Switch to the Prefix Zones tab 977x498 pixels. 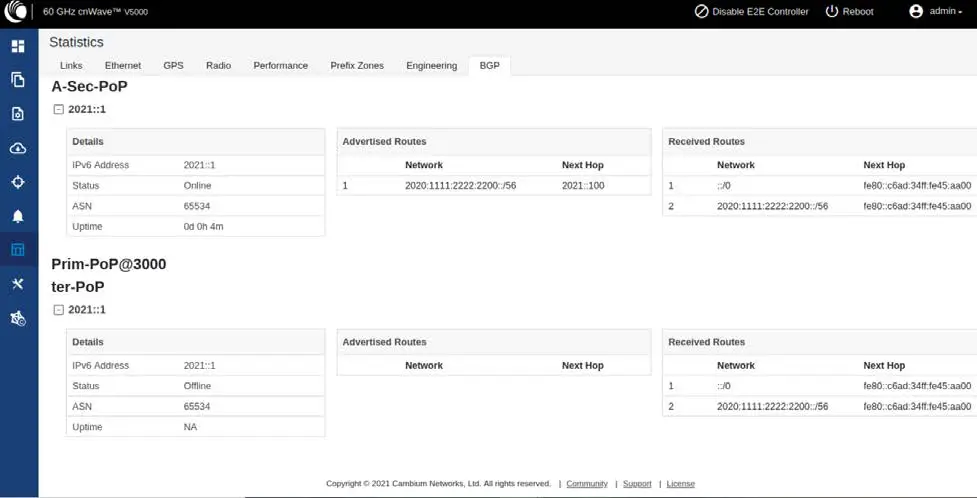pos(357,65)
